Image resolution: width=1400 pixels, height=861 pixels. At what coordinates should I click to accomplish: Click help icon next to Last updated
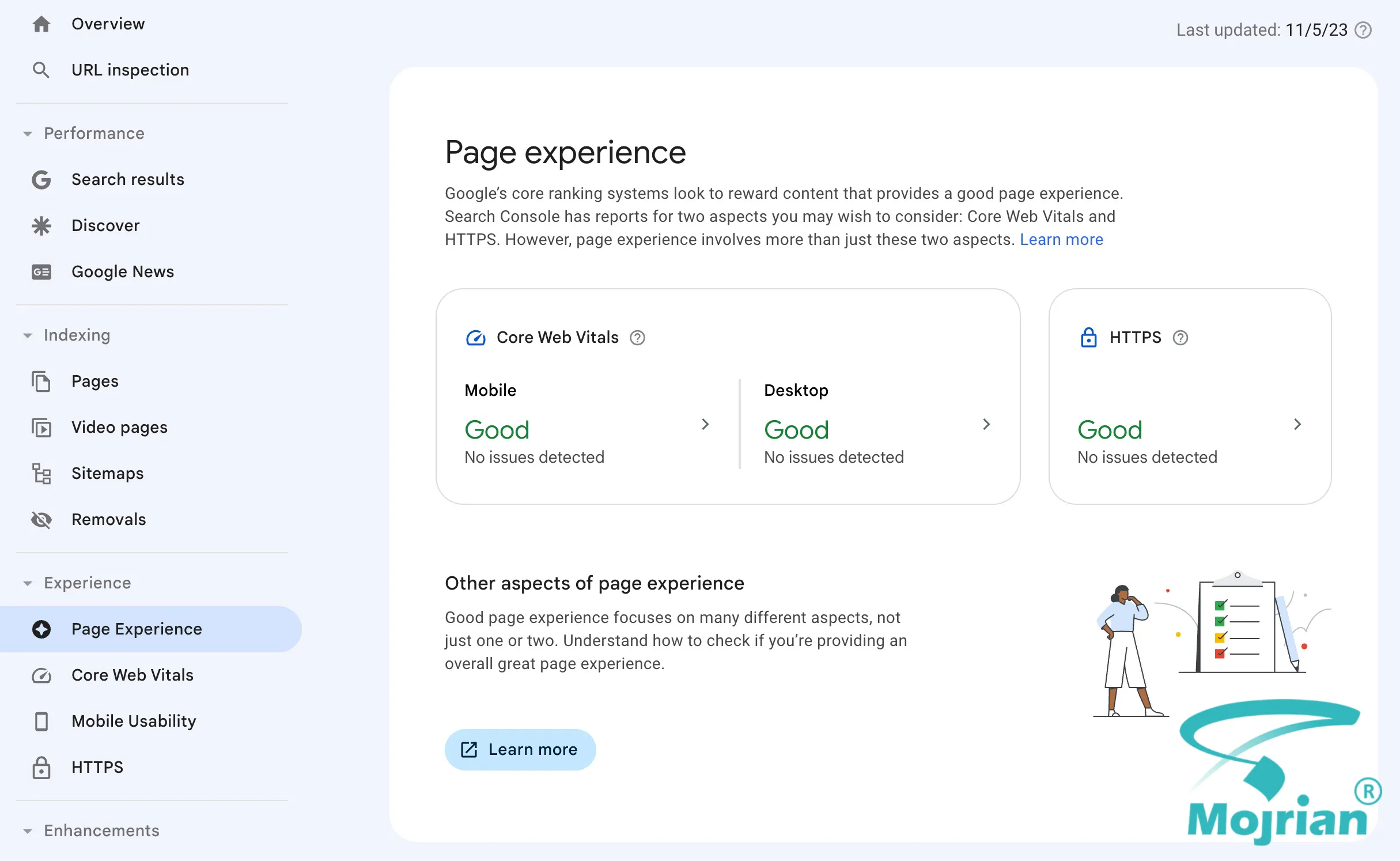[x=1363, y=30]
